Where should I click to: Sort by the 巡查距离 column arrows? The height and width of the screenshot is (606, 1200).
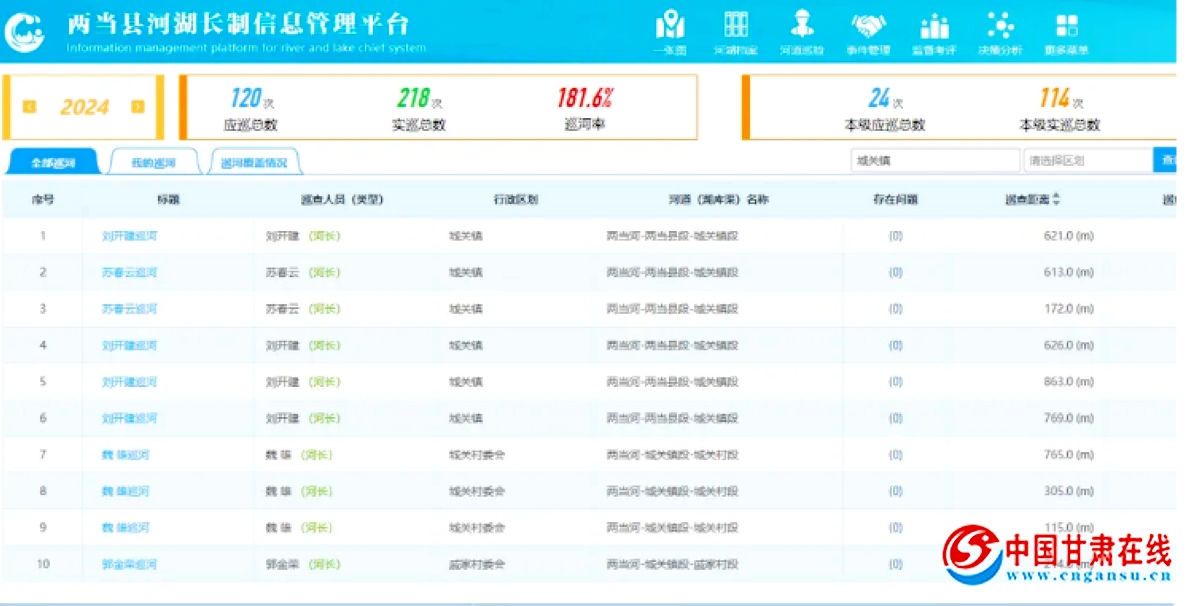1056,200
